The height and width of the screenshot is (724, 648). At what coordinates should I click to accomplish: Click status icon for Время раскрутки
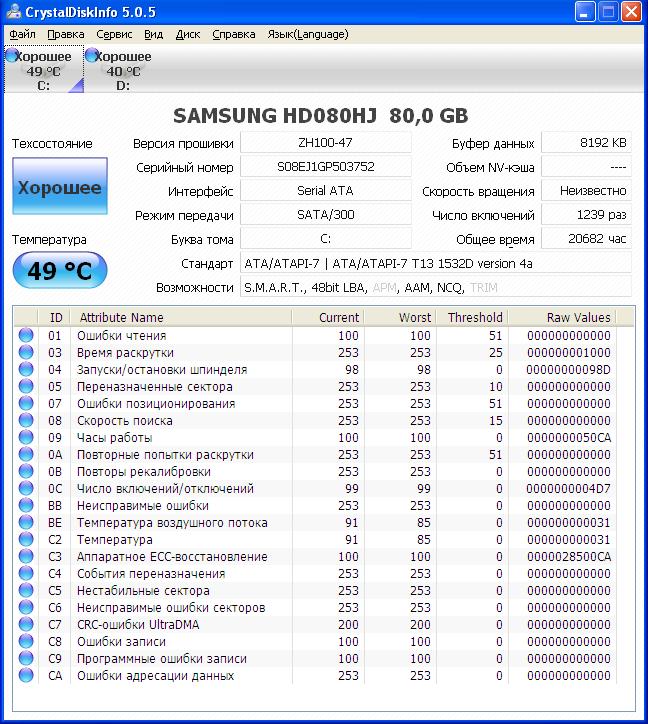[26, 352]
